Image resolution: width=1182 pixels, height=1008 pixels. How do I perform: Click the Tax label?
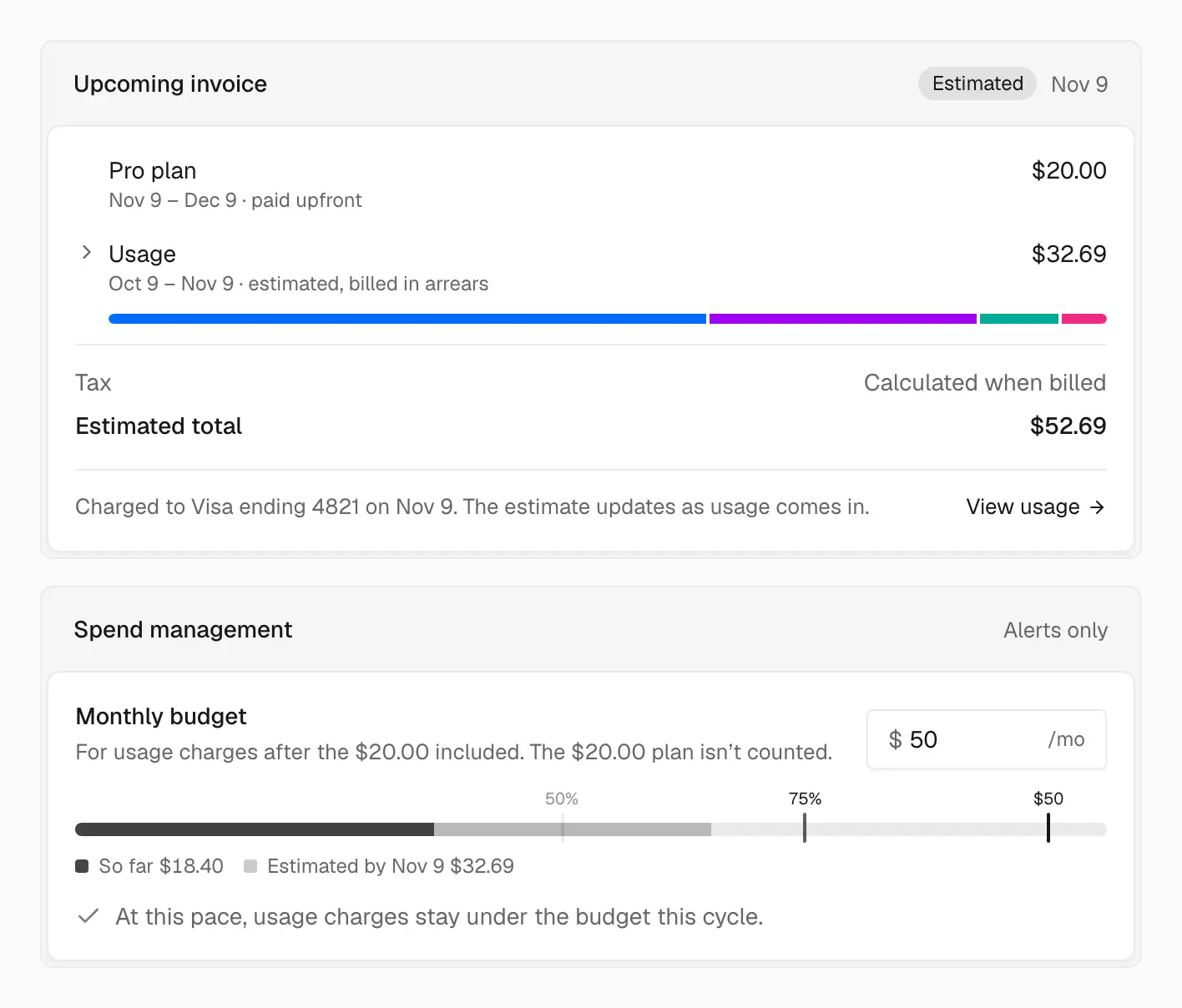tap(93, 382)
